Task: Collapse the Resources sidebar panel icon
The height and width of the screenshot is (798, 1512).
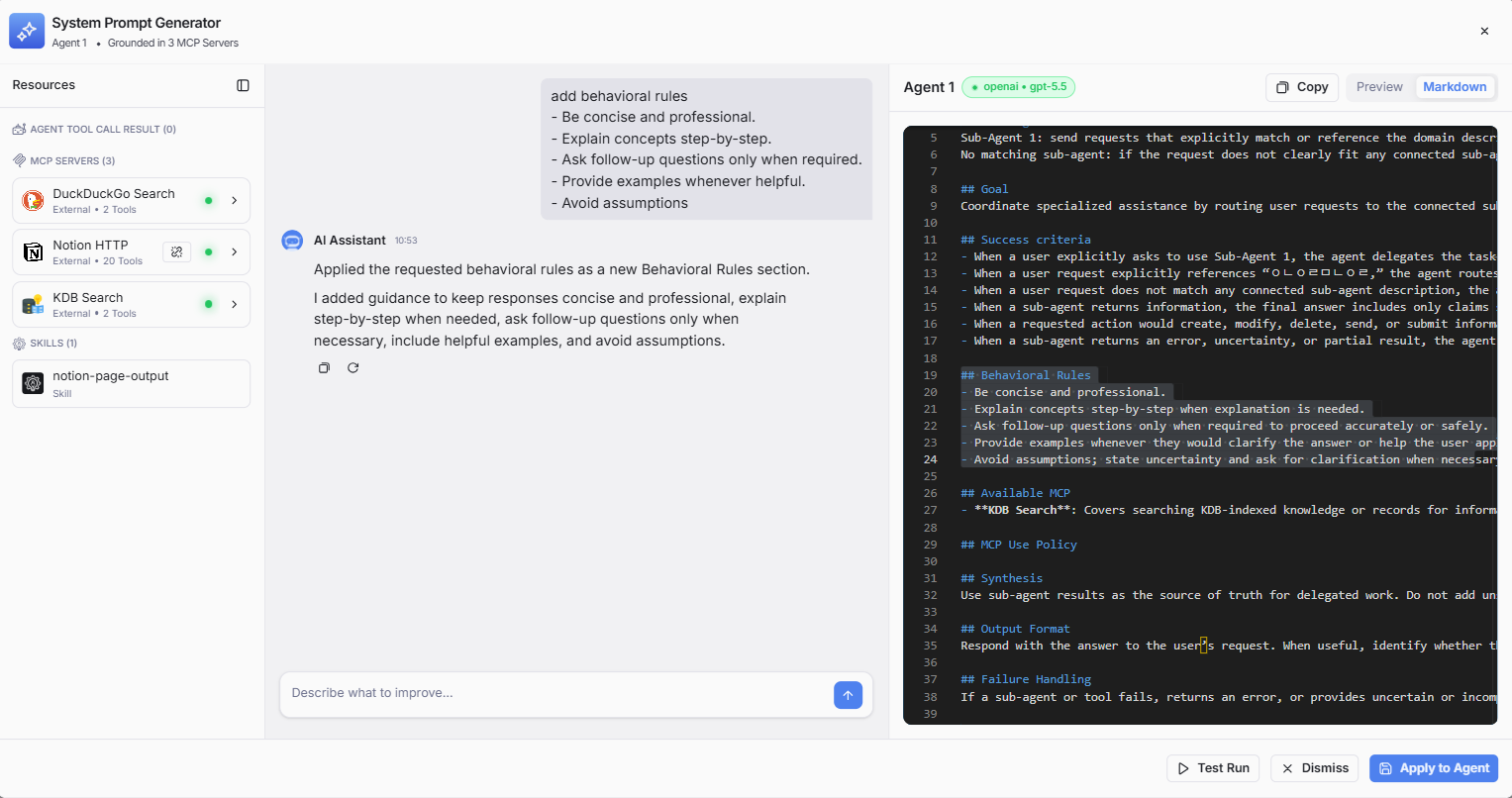Action: point(243,85)
